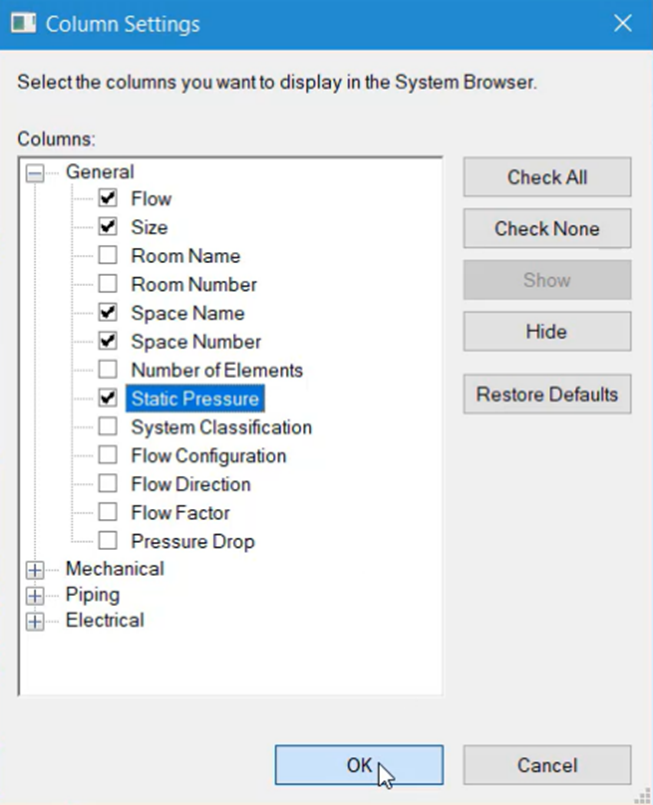Viewport: 653px width, 805px height.
Task: Select the Space Number label
Action: pos(196,341)
